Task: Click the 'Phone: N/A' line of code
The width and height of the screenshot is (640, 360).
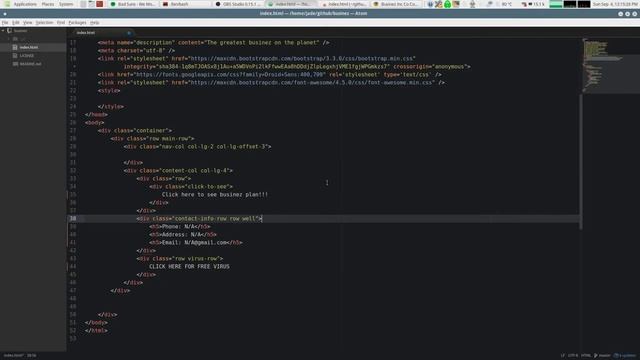Action: coord(180,227)
